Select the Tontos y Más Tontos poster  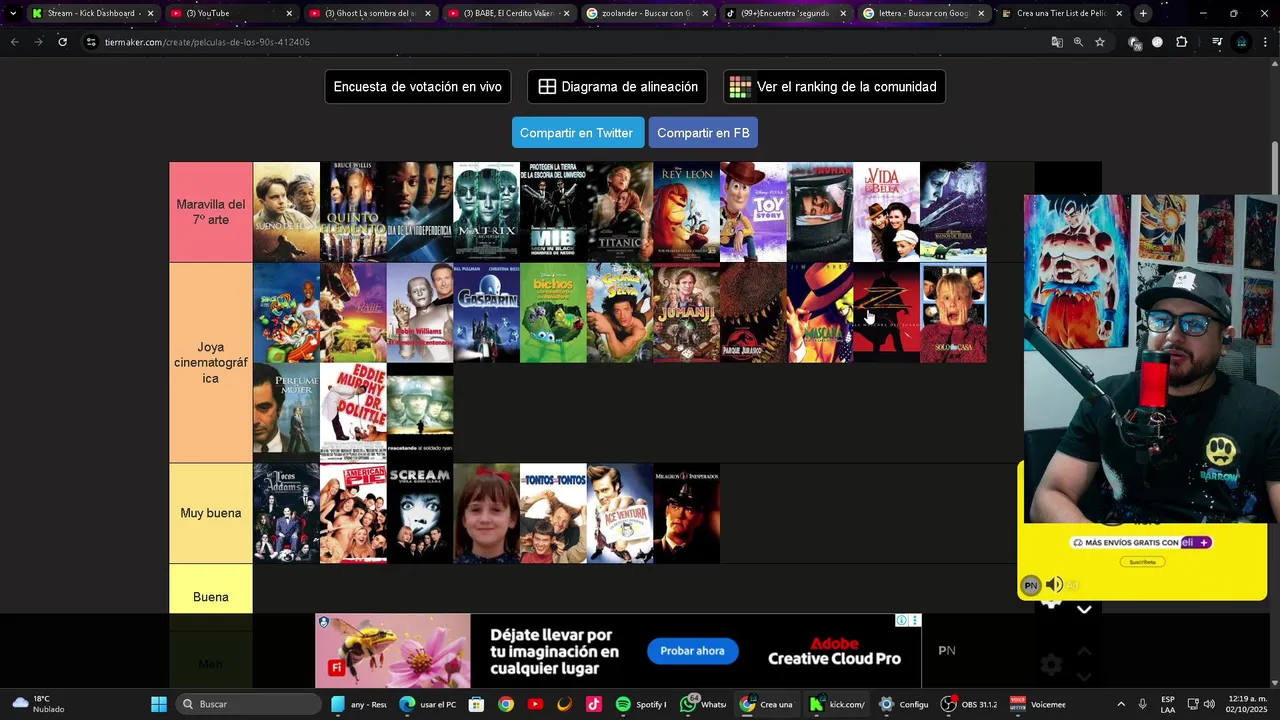[x=553, y=513]
